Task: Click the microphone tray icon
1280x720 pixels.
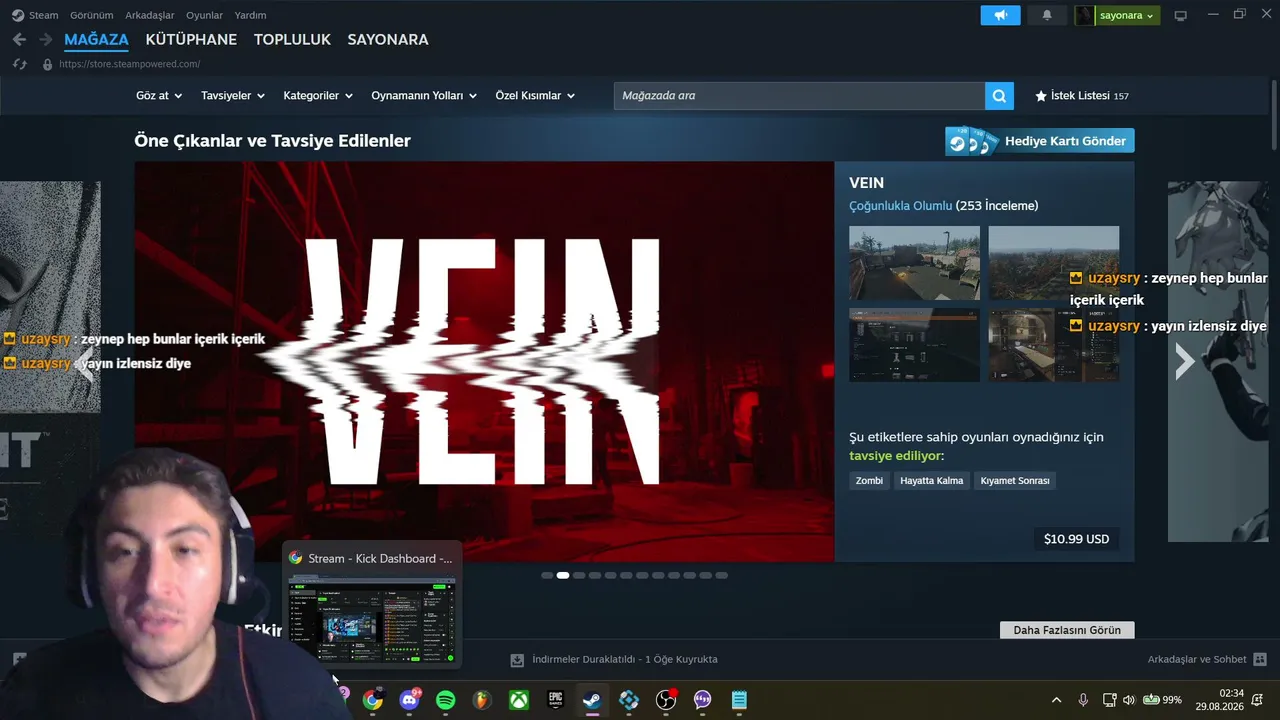Action: tap(1083, 700)
